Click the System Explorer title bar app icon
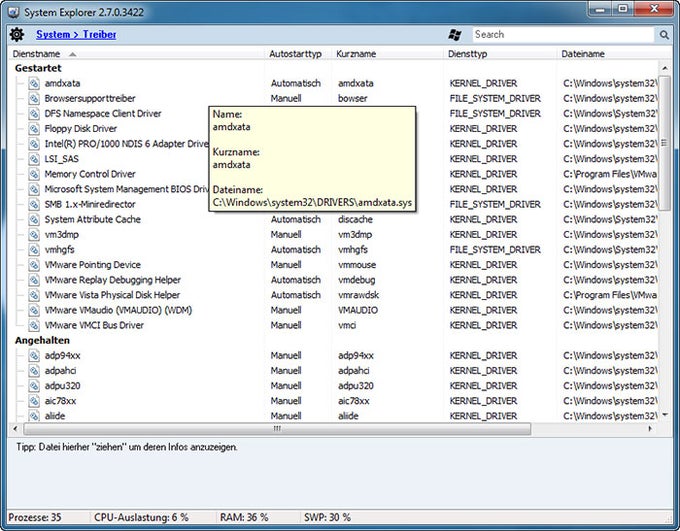680x531 pixels. tap(13, 12)
